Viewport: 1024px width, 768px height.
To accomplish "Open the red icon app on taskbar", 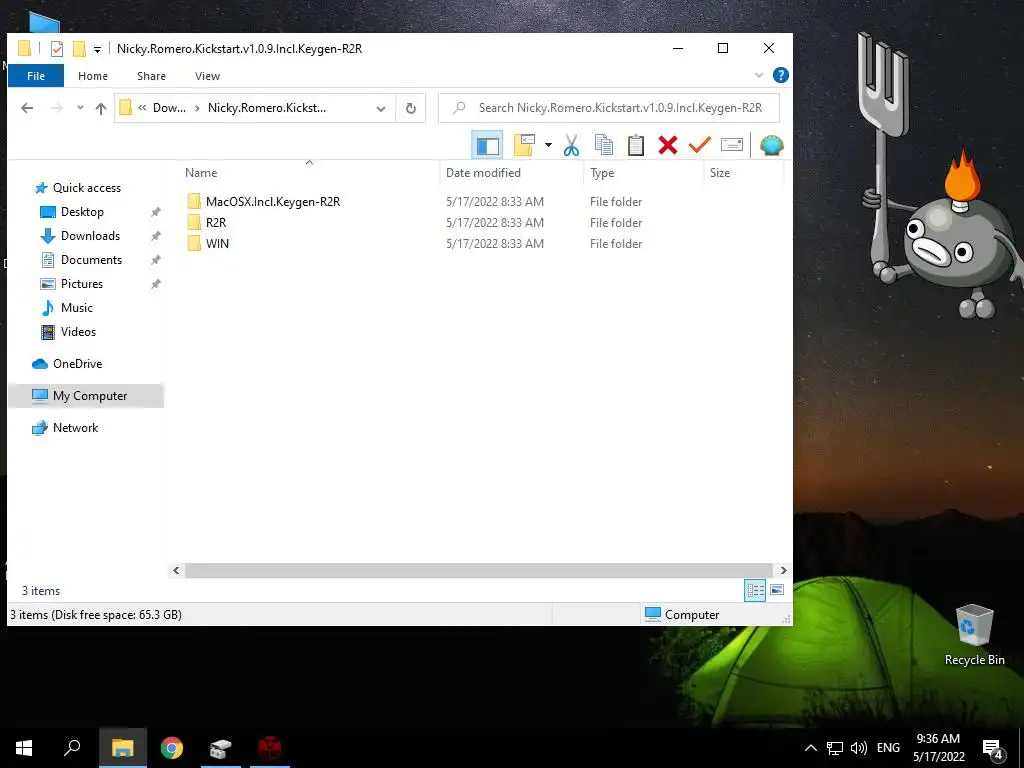I will pyautogui.click(x=270, y=748).
